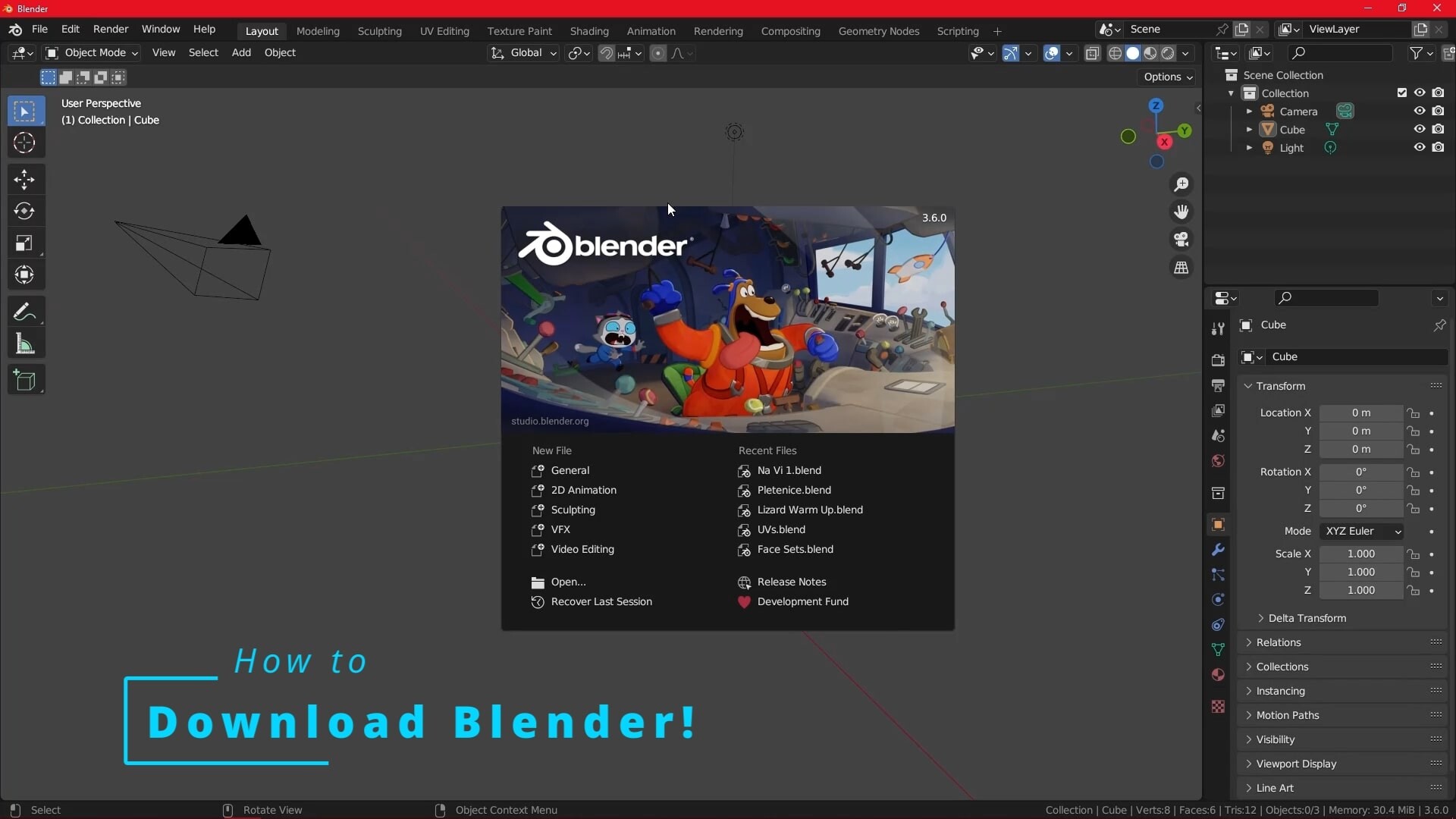Viewport: 1456px width, 819px height.
Task: Activate the Measure tool
Action: click(x=25, y=344)
